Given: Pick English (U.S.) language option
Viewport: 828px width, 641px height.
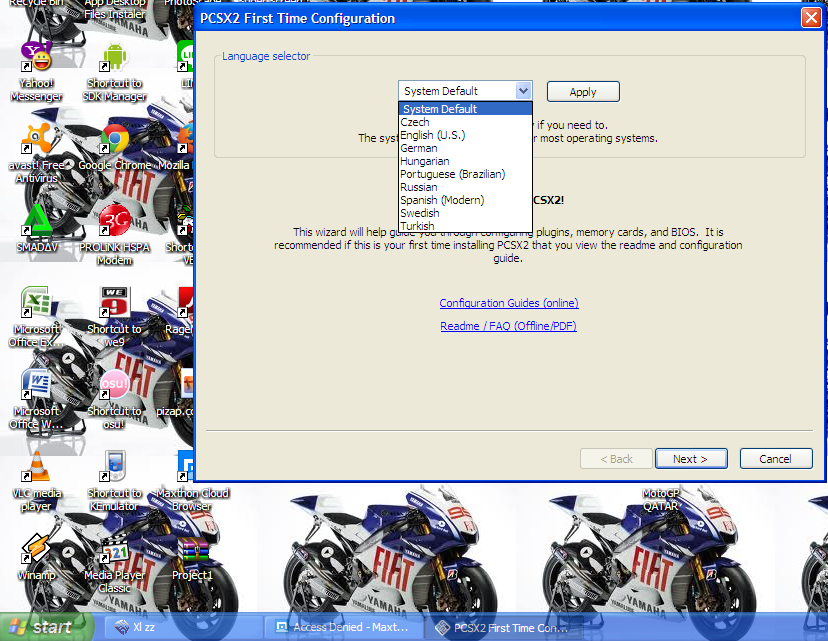Looking at the screenshot, I should [465, 135].
